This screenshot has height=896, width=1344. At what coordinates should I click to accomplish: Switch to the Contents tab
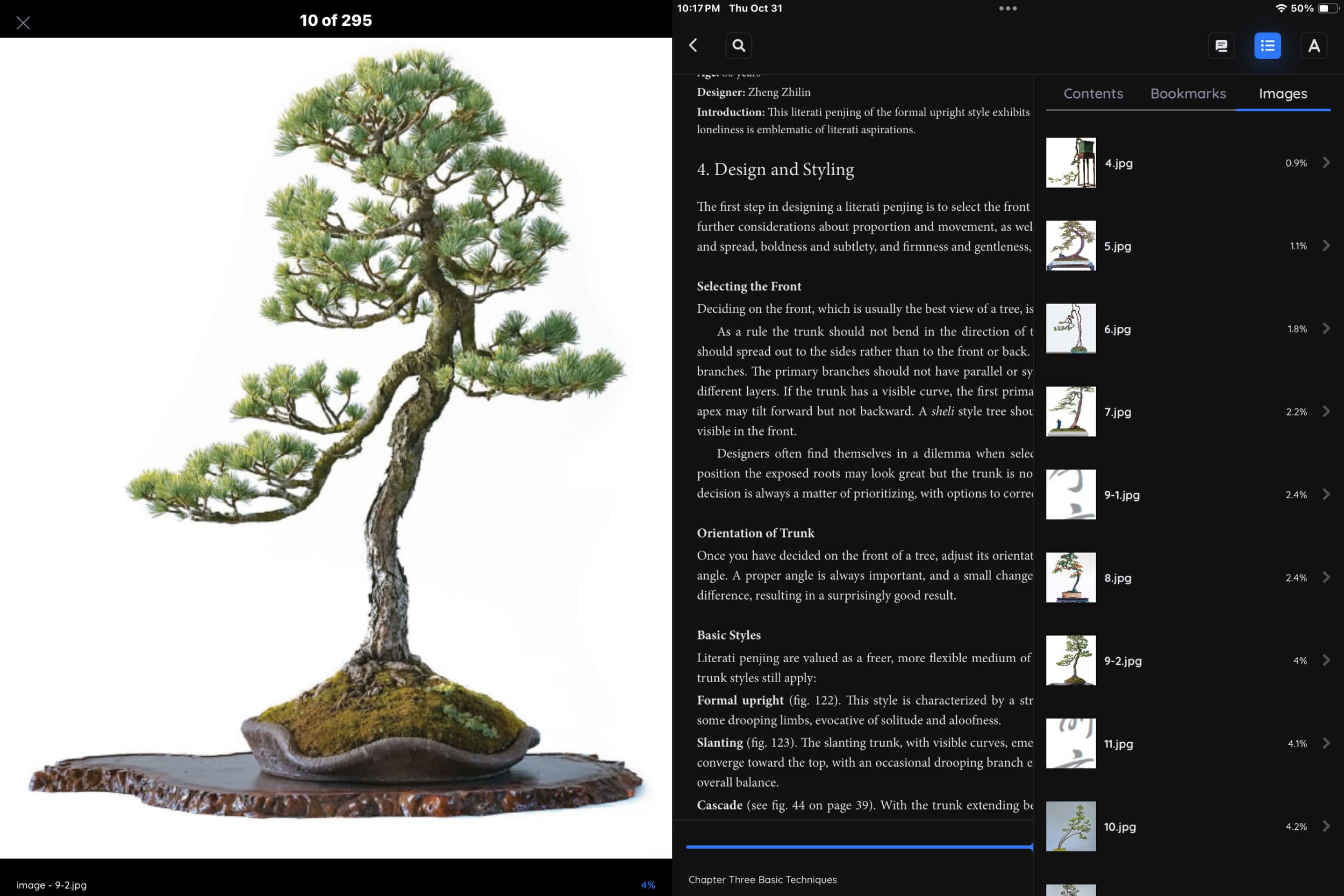pos(1092,94)
